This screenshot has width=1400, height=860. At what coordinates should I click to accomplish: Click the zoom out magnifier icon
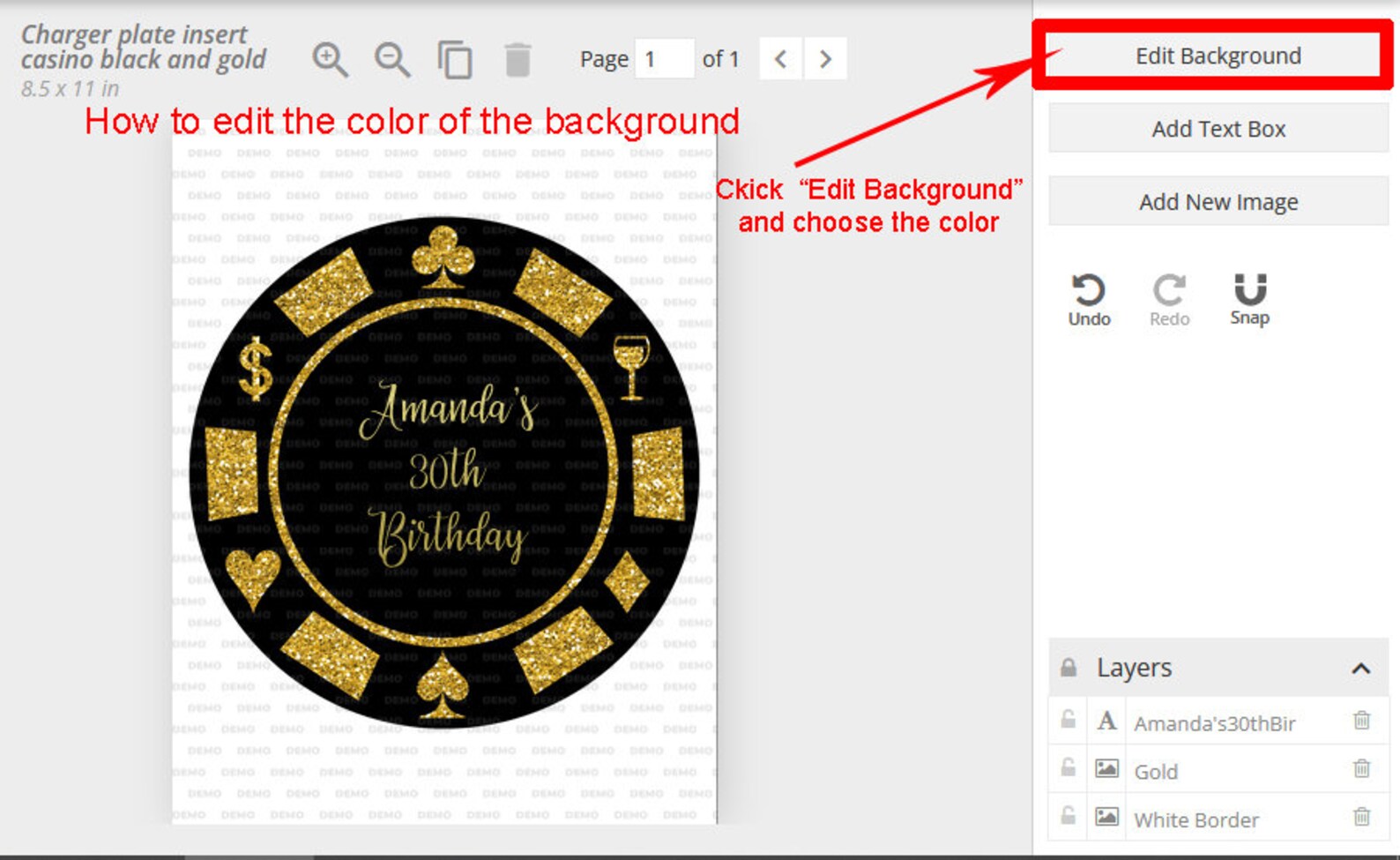[392, 60]
